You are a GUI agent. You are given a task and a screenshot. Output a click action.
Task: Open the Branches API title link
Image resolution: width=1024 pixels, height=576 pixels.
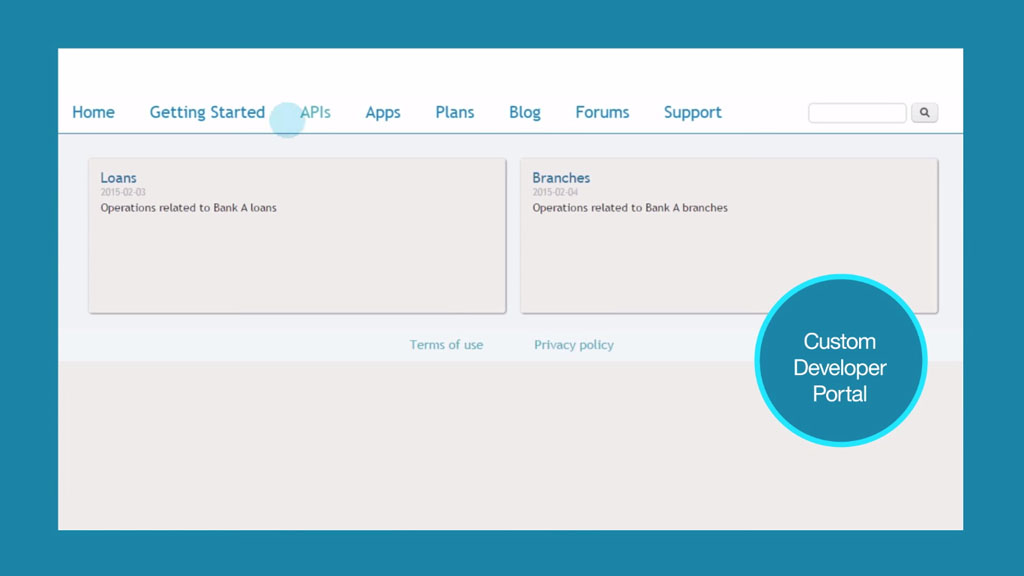(x=561, y=178)
